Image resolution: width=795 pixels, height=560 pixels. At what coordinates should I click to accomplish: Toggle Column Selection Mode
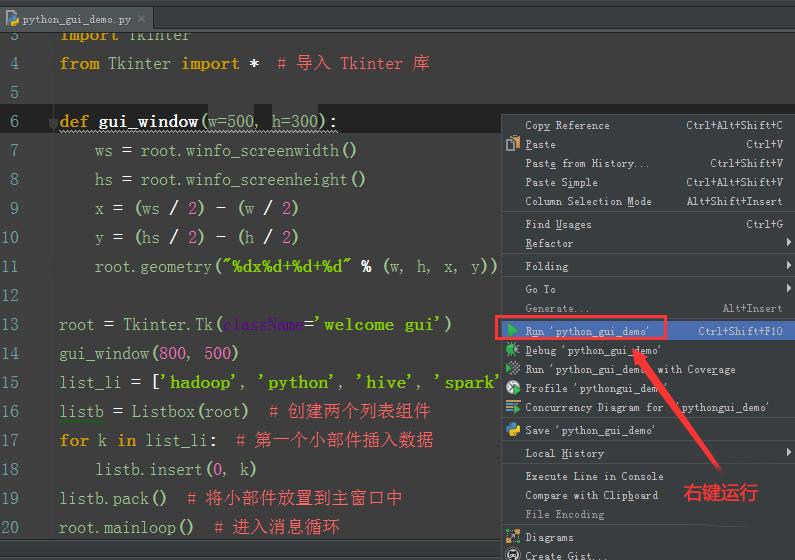(588, 201)
